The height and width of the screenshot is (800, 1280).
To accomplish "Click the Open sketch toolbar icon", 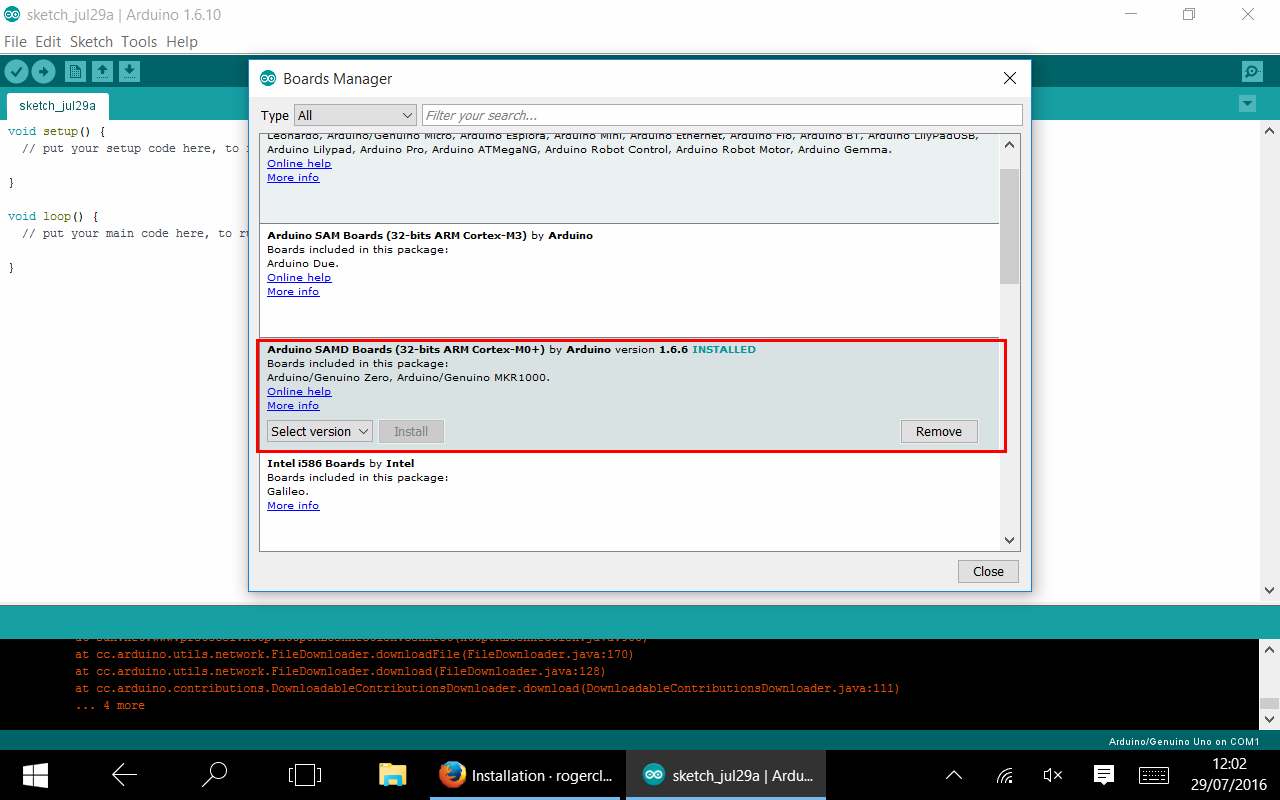I will click(x=102, y=71).
